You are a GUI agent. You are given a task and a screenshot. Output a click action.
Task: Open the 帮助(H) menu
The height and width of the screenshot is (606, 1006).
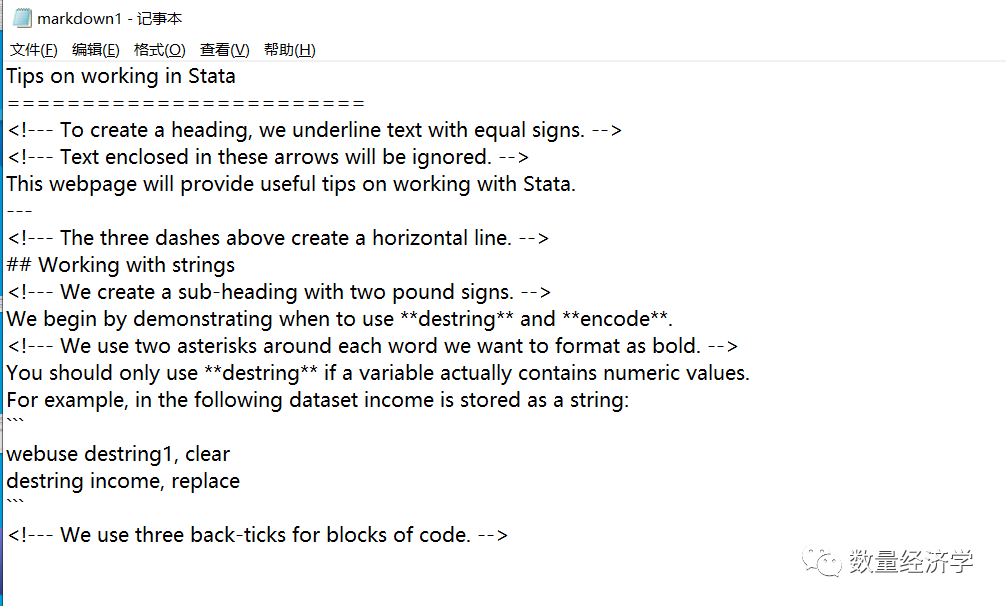(289, 49)
